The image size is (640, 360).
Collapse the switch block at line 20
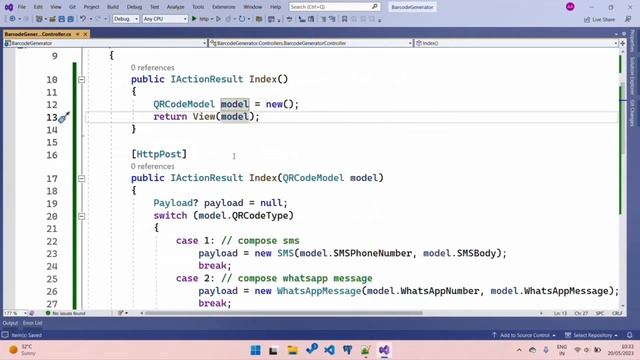82,216
